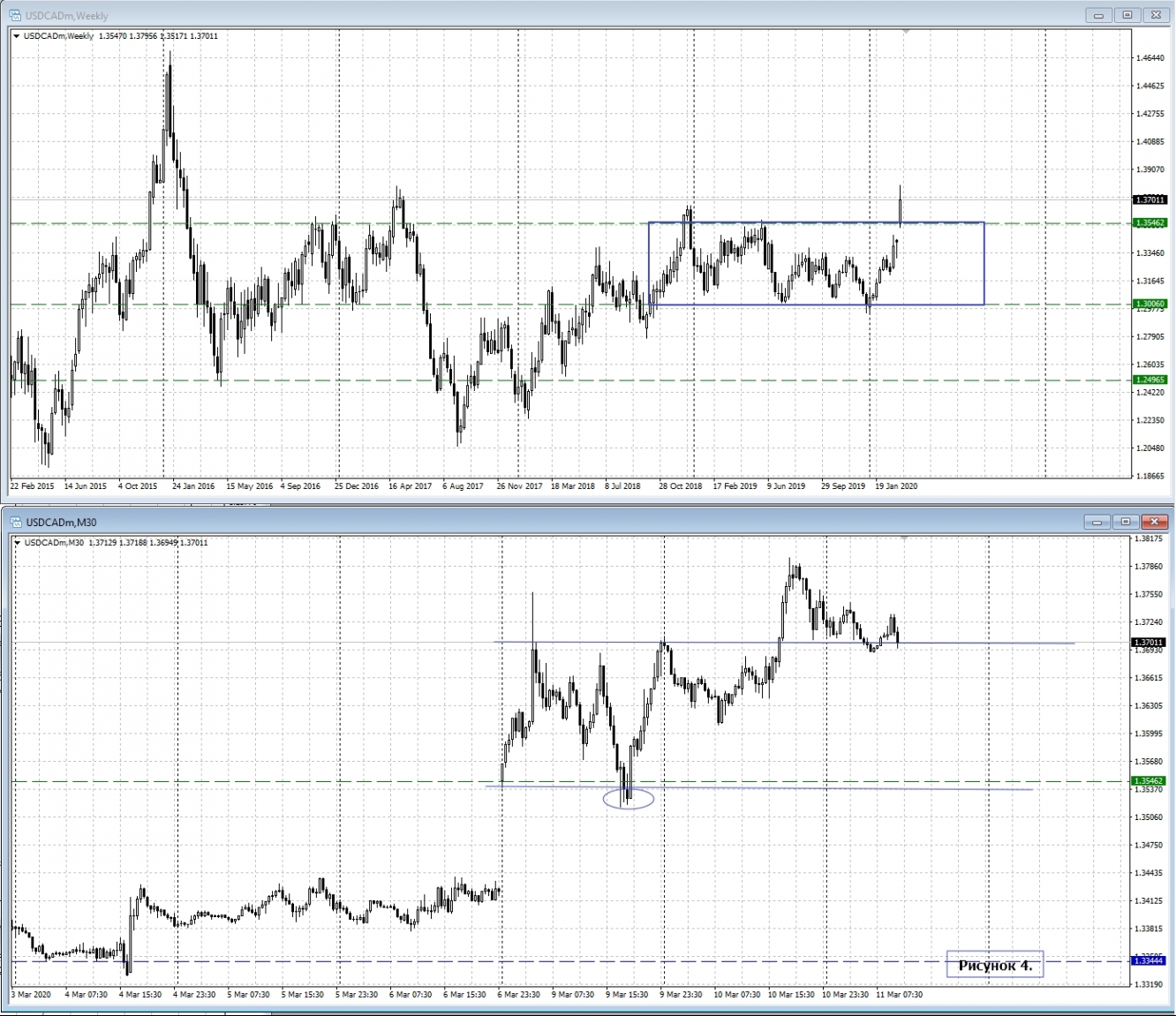Viewport: 1176px width, 1016px height.
Task: Click time label 11 Mar 07:30
Action: point(899,995)
